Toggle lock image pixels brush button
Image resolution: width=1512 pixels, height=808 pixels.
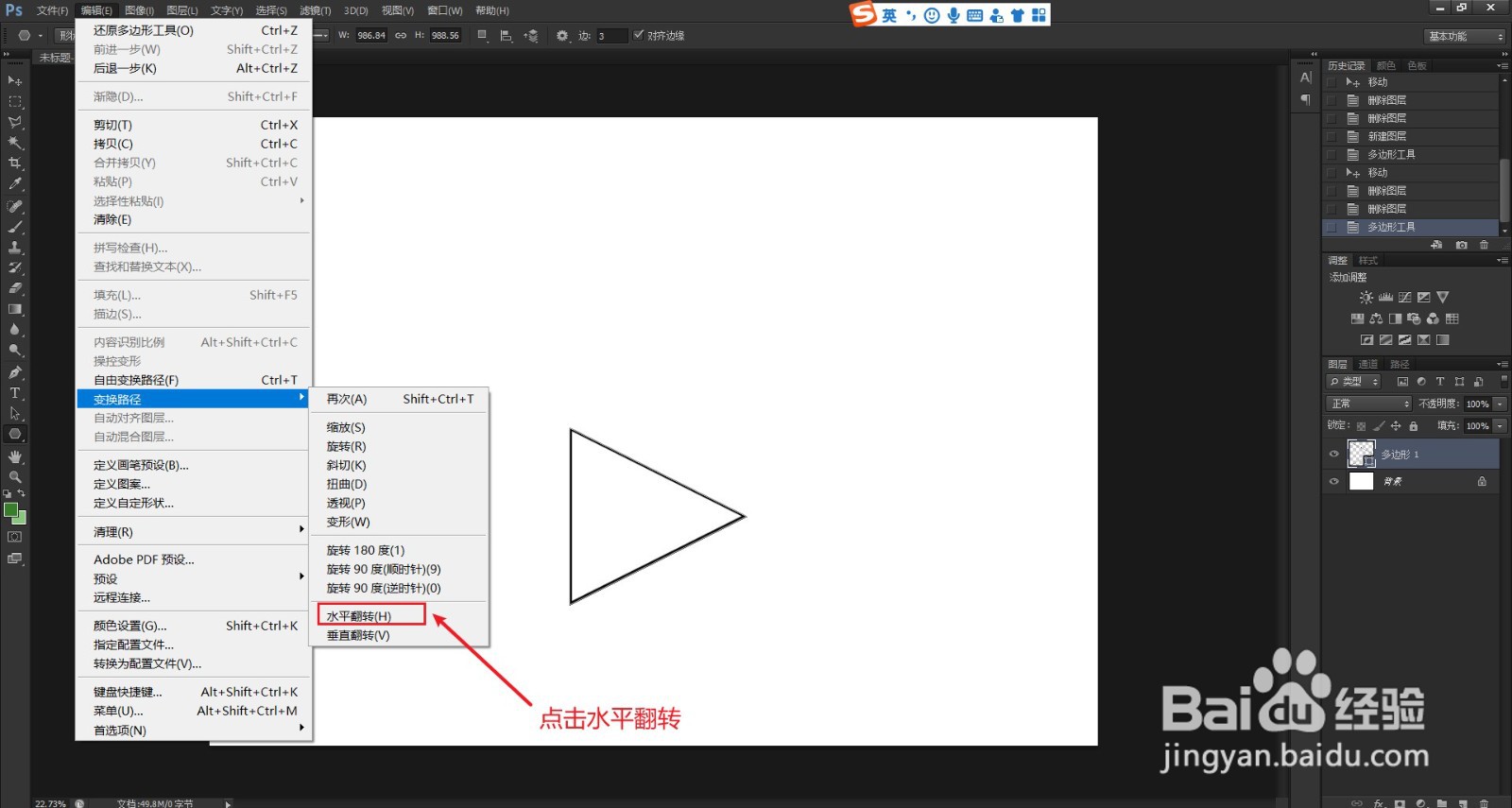pyautogui.click(x=1378, y=426)
